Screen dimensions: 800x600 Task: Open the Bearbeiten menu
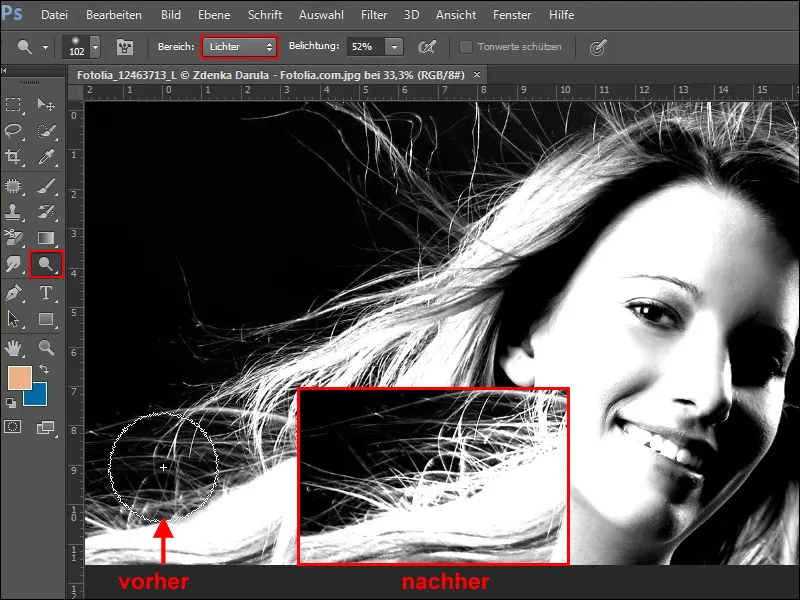114,15
